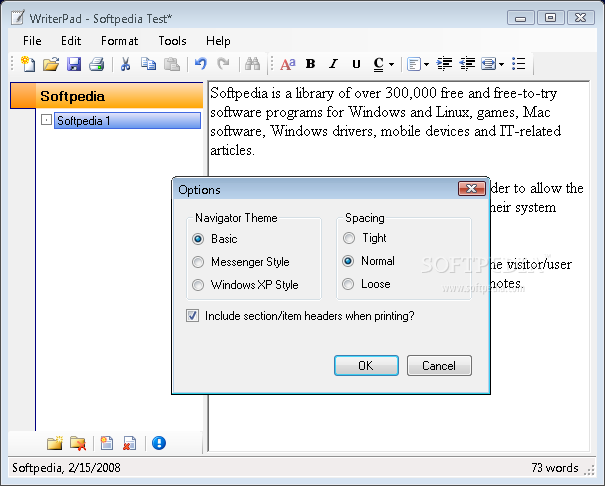Viewport: 605px width, 486px height.
Task: Open a file with the folder icon
Action: point(51,64)
